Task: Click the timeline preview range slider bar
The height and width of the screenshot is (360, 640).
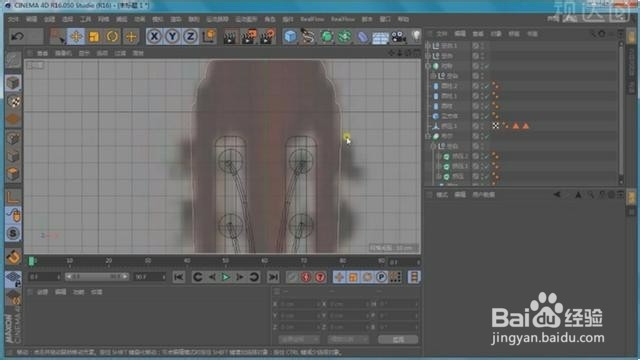Action: [97, 277]
